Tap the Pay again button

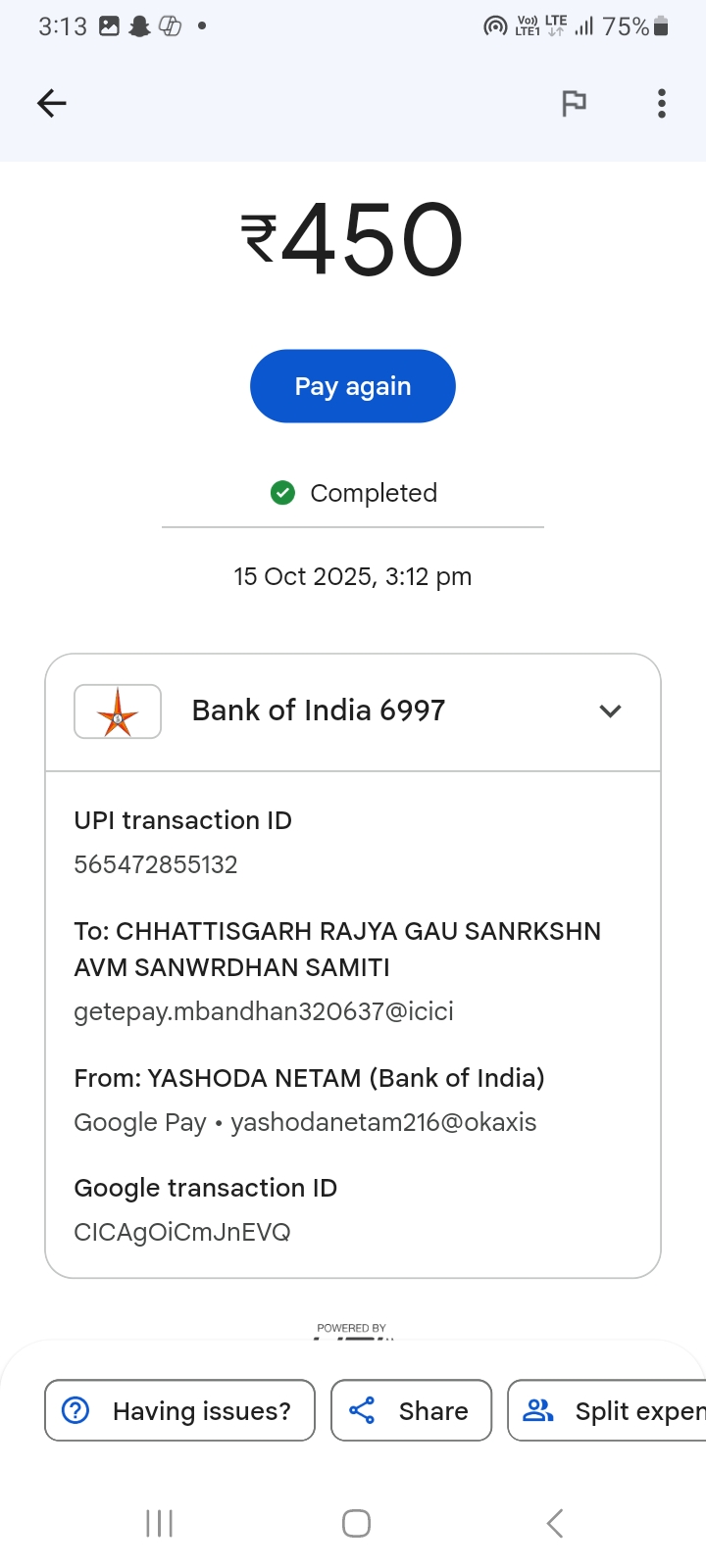tap(353, 386)
